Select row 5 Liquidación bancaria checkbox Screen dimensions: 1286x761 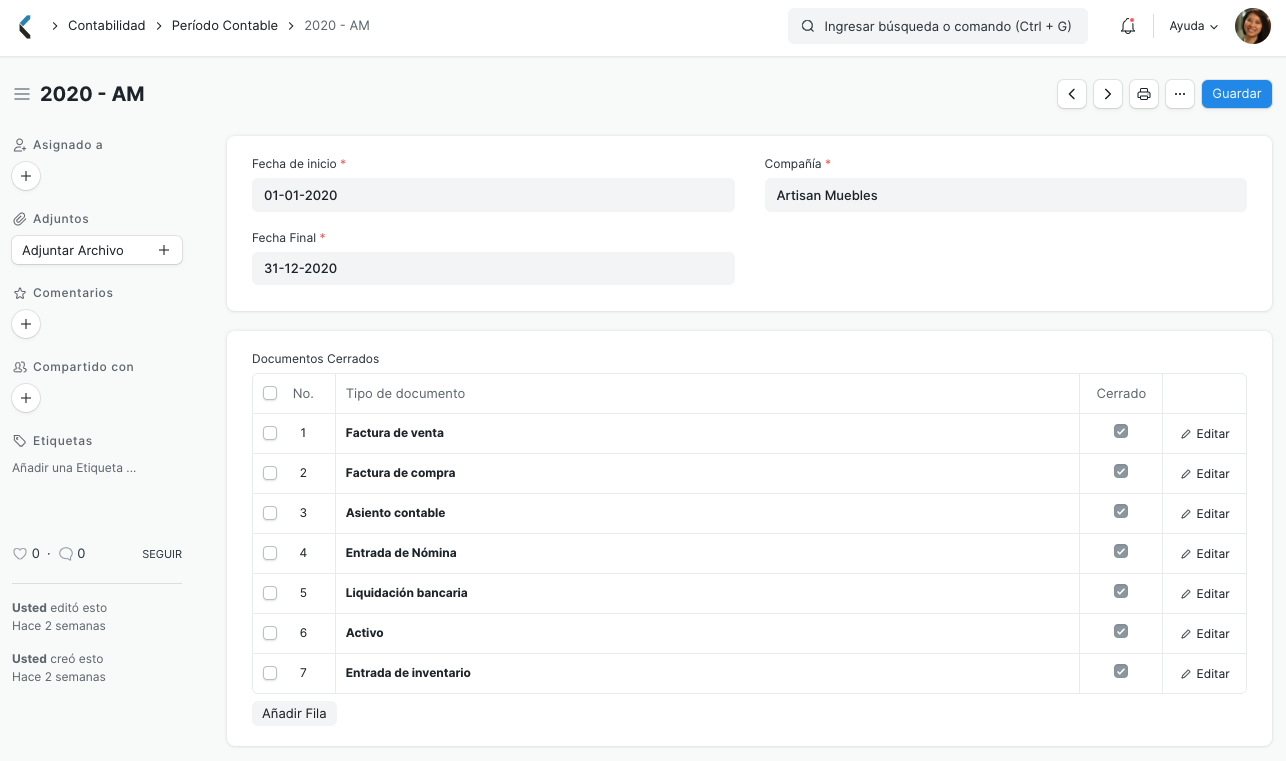pyautogui.click(x=270, y=593)
